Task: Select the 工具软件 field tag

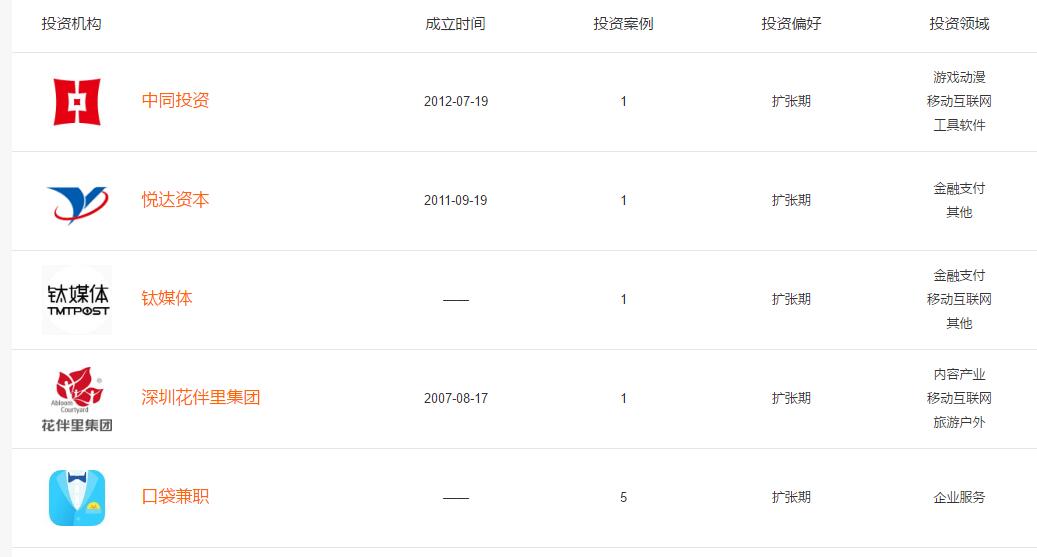Action: point(959,125)
